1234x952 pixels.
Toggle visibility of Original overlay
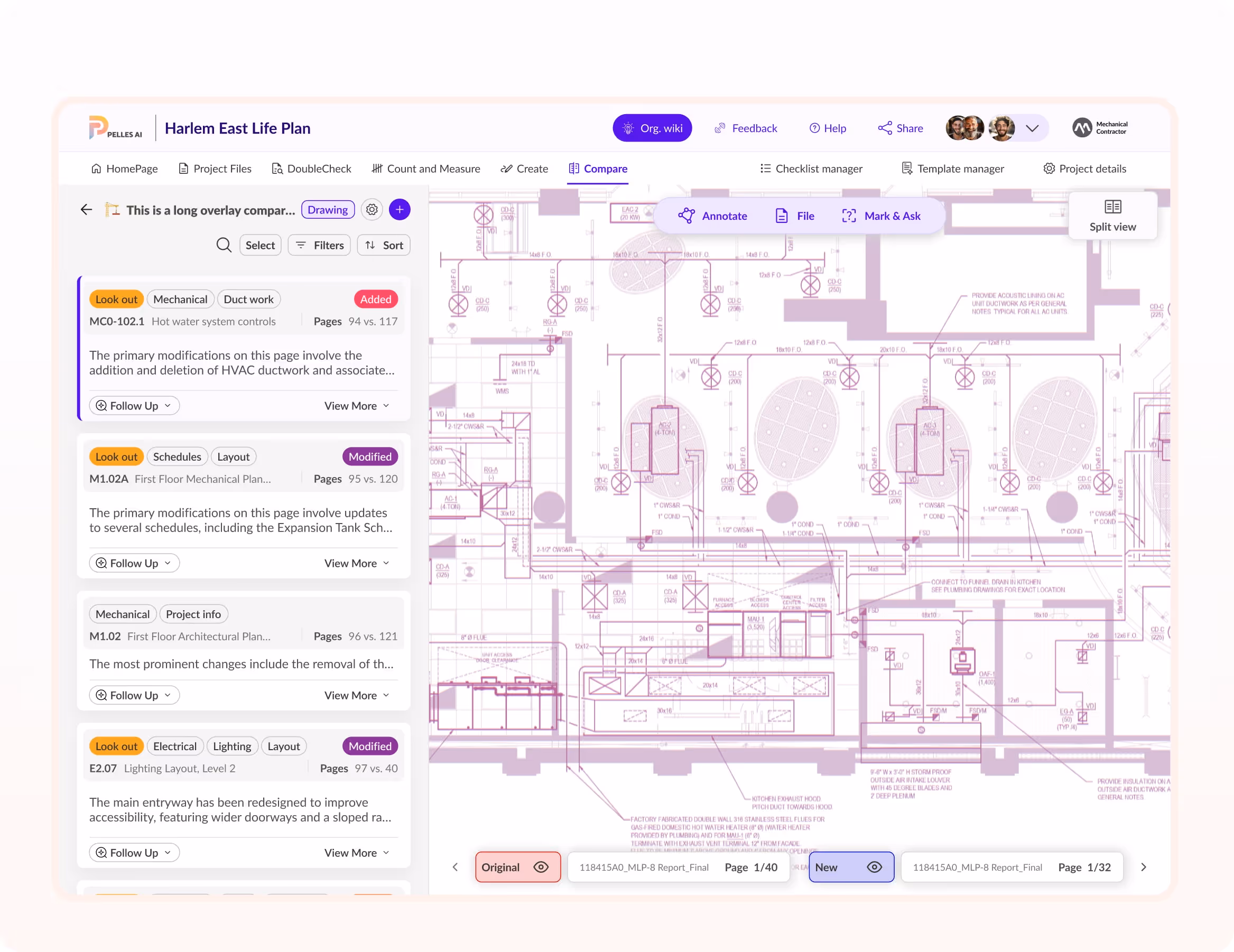pos(541,867)
